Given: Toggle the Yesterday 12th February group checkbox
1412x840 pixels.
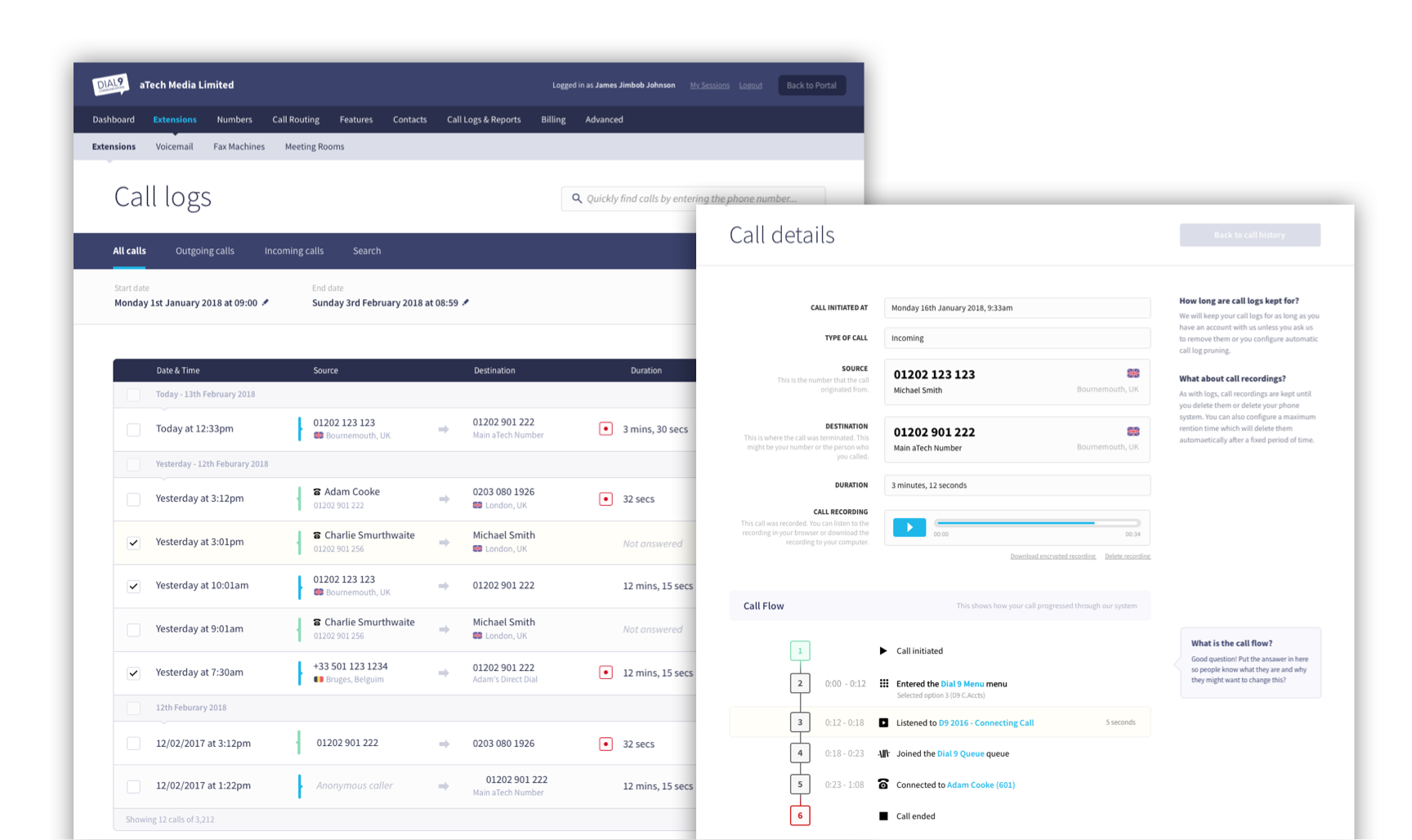Looking at the screenshot, I should pos(133,464).
